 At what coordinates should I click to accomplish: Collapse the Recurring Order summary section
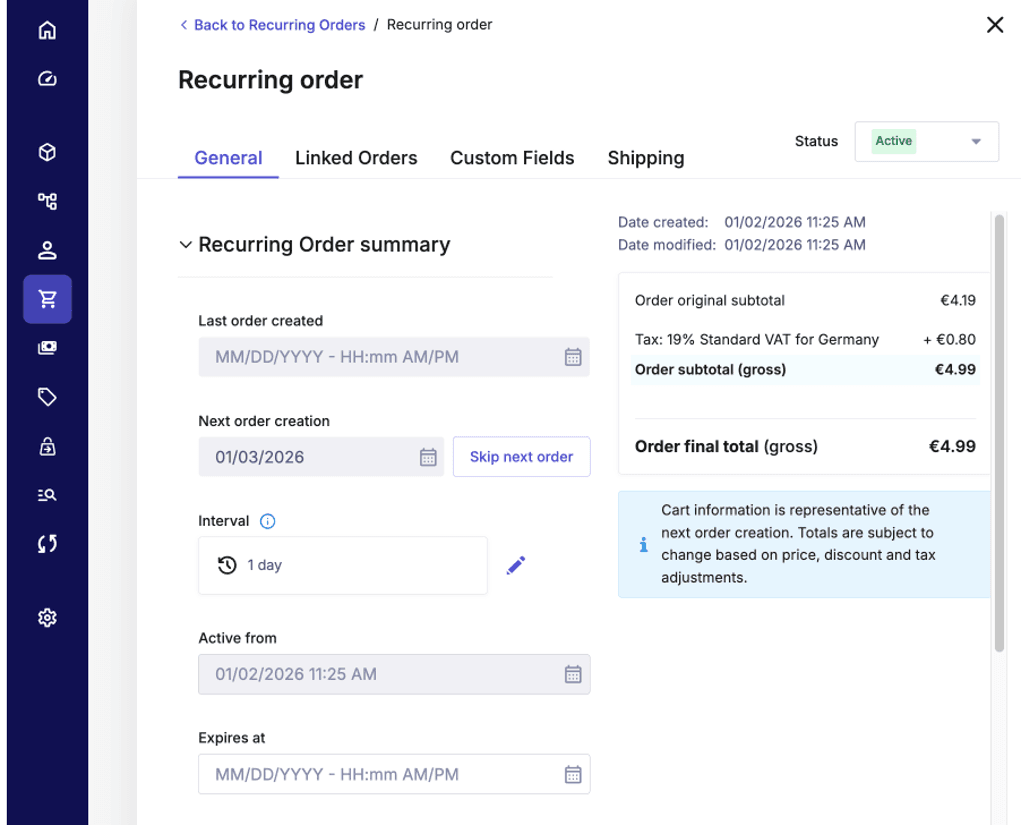186,244
